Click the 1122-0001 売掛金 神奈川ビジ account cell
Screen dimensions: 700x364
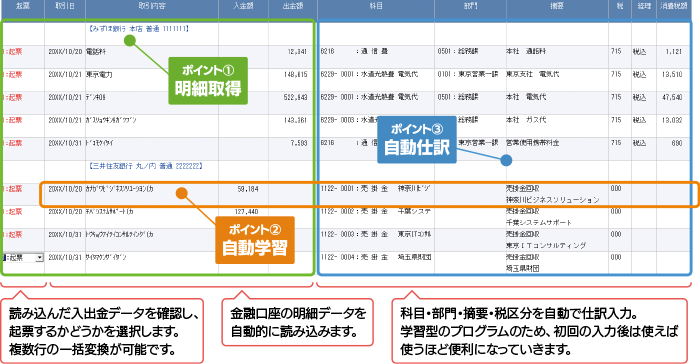pyautogui.click(x=375, y=189)
